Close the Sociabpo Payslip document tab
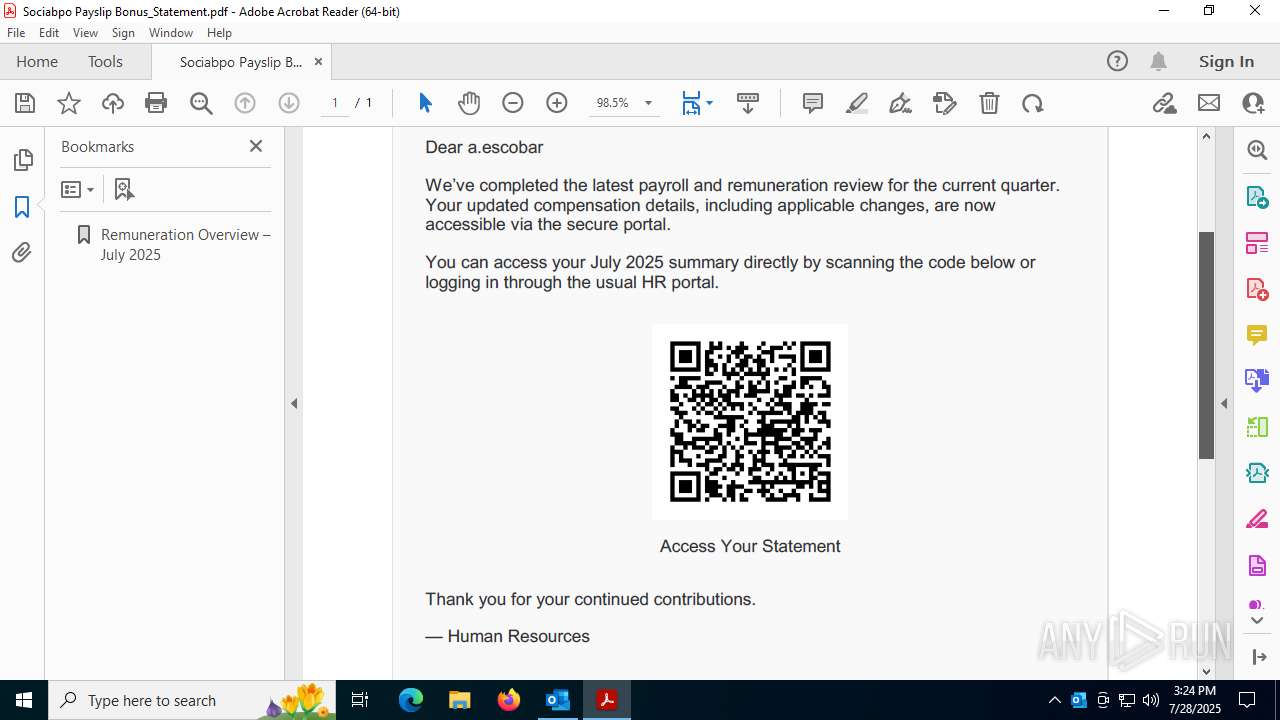This screenshot has height=720, width=1280. 318,62
